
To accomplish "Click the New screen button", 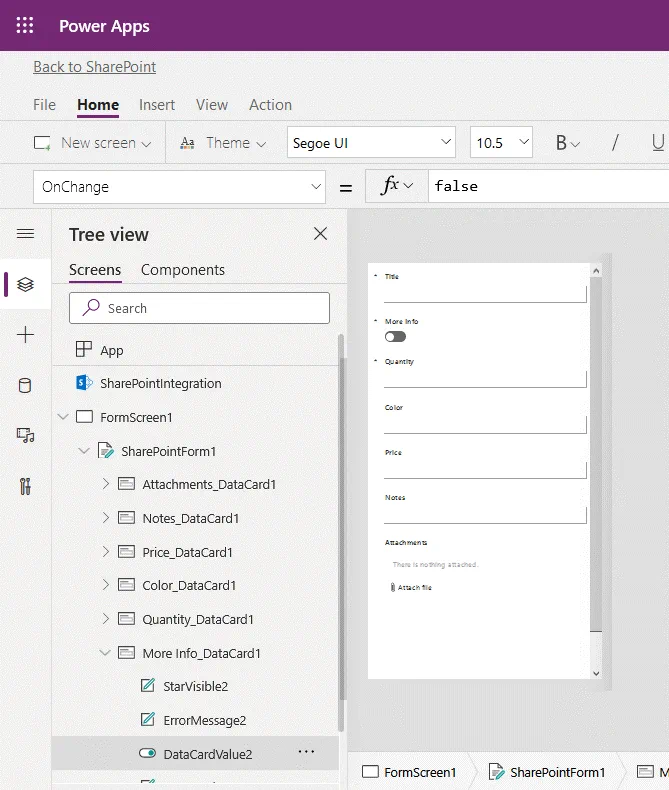I will (93, 143).
